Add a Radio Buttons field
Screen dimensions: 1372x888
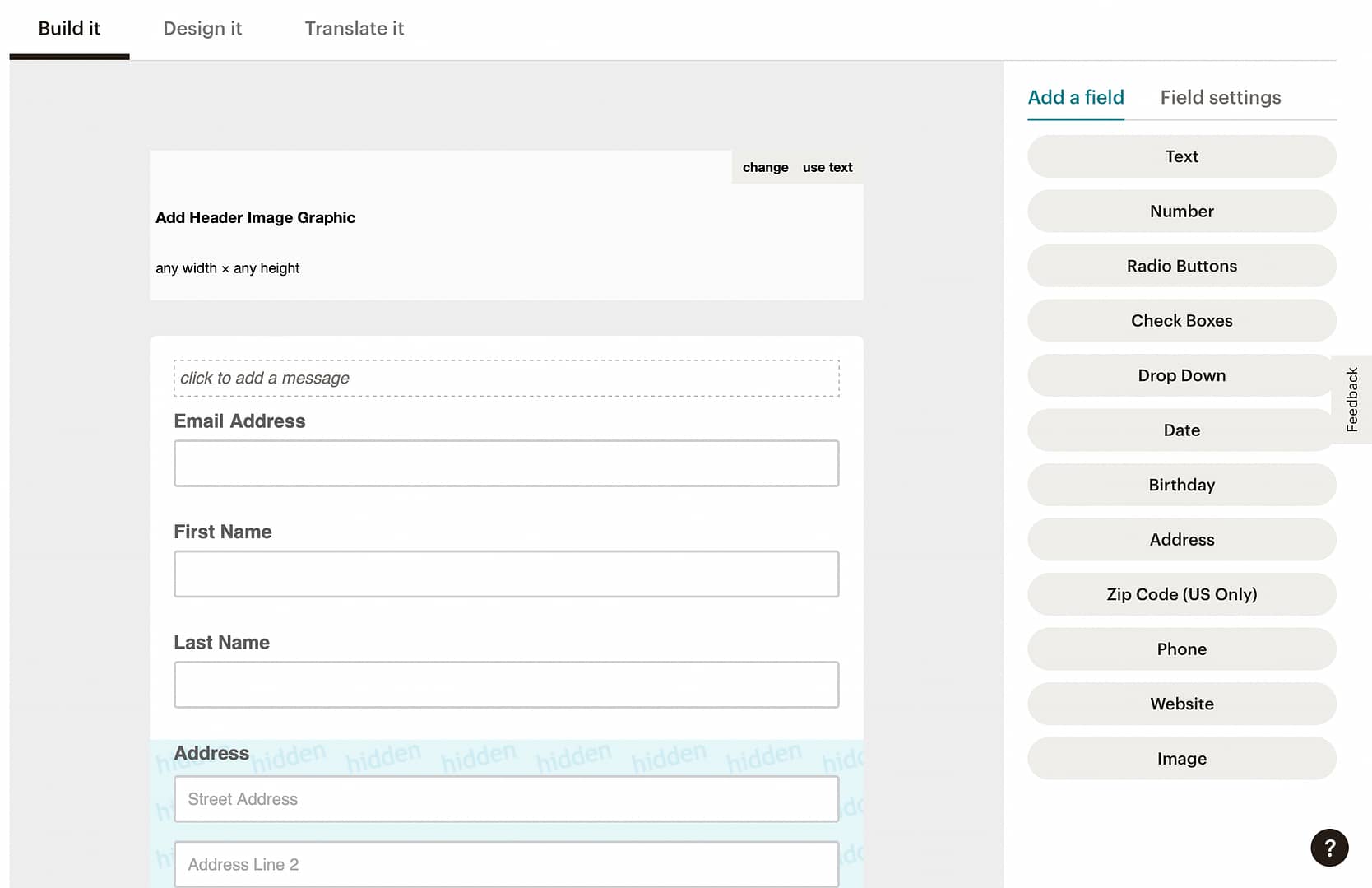tap(1182, 266)
